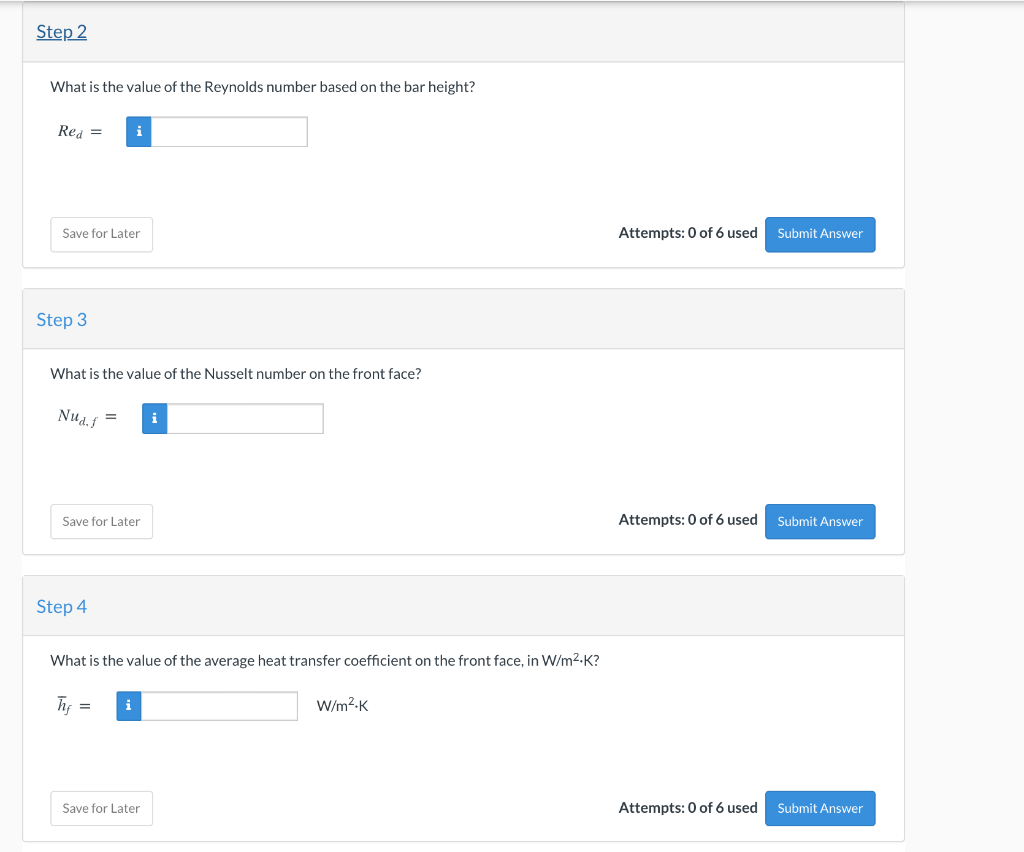Click the Step 3 section header
Viewport: 1024px width, 852px height.
click(61, 319)
